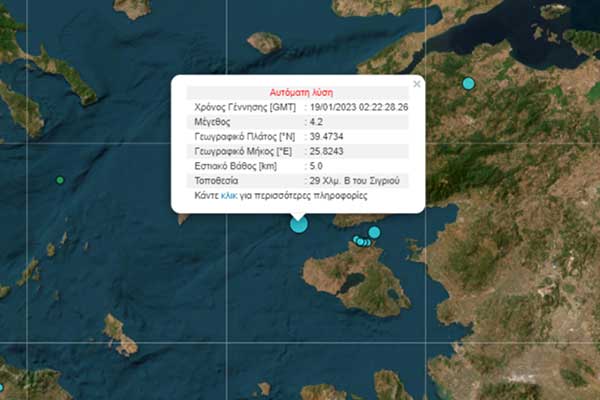Click the magnitude value 4.2
The width and height of the screenshot is (600, 400).
click(319, 121)
